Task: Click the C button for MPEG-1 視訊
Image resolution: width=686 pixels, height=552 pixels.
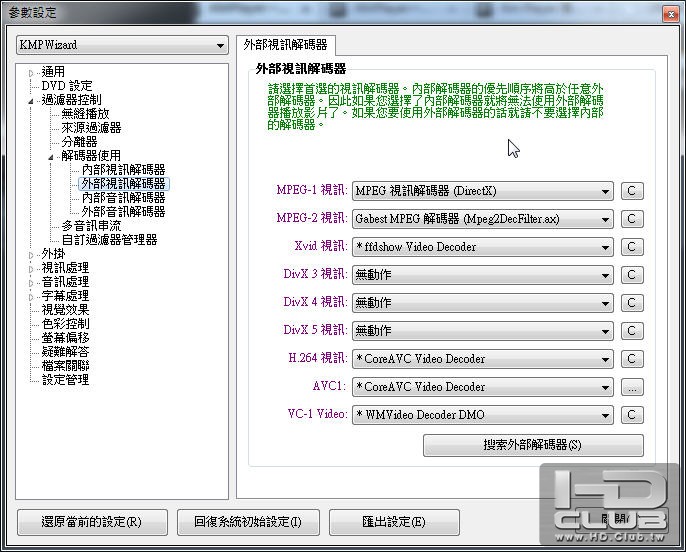Action: pos(632,191)
